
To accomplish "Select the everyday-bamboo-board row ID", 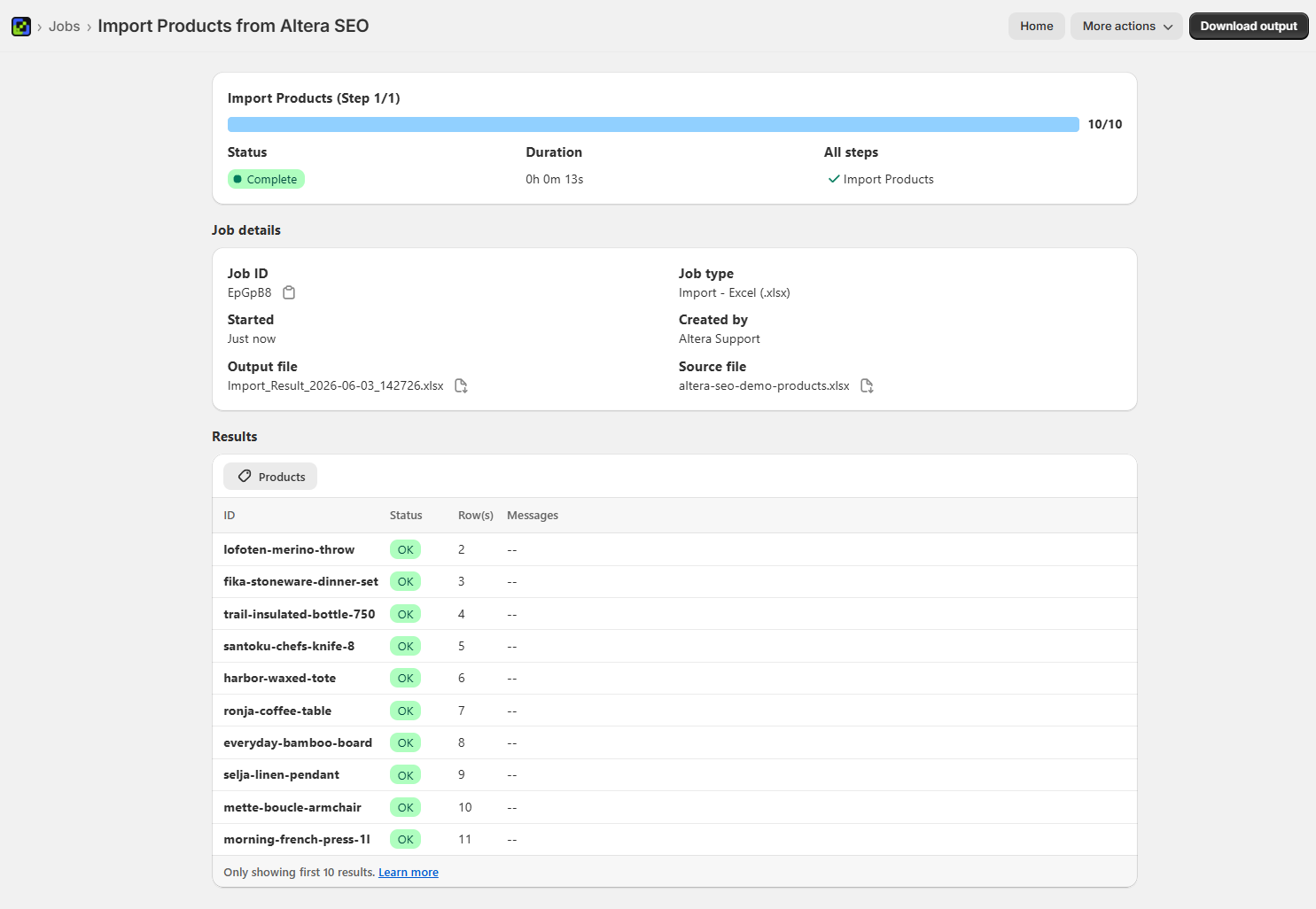I will (x=298, y=742).
